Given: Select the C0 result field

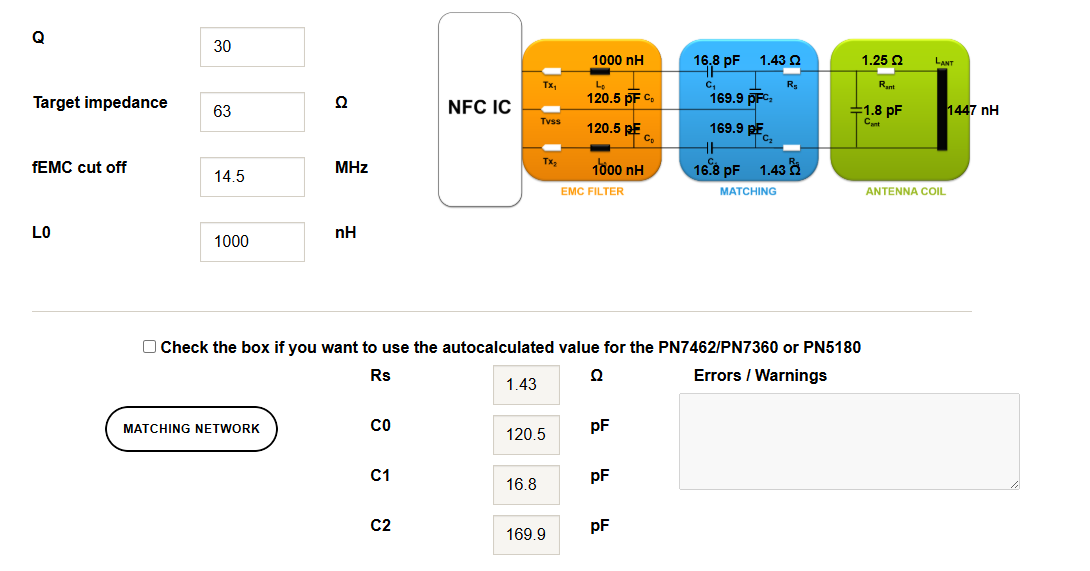Looking at the screenshot, I should [526, 434].
